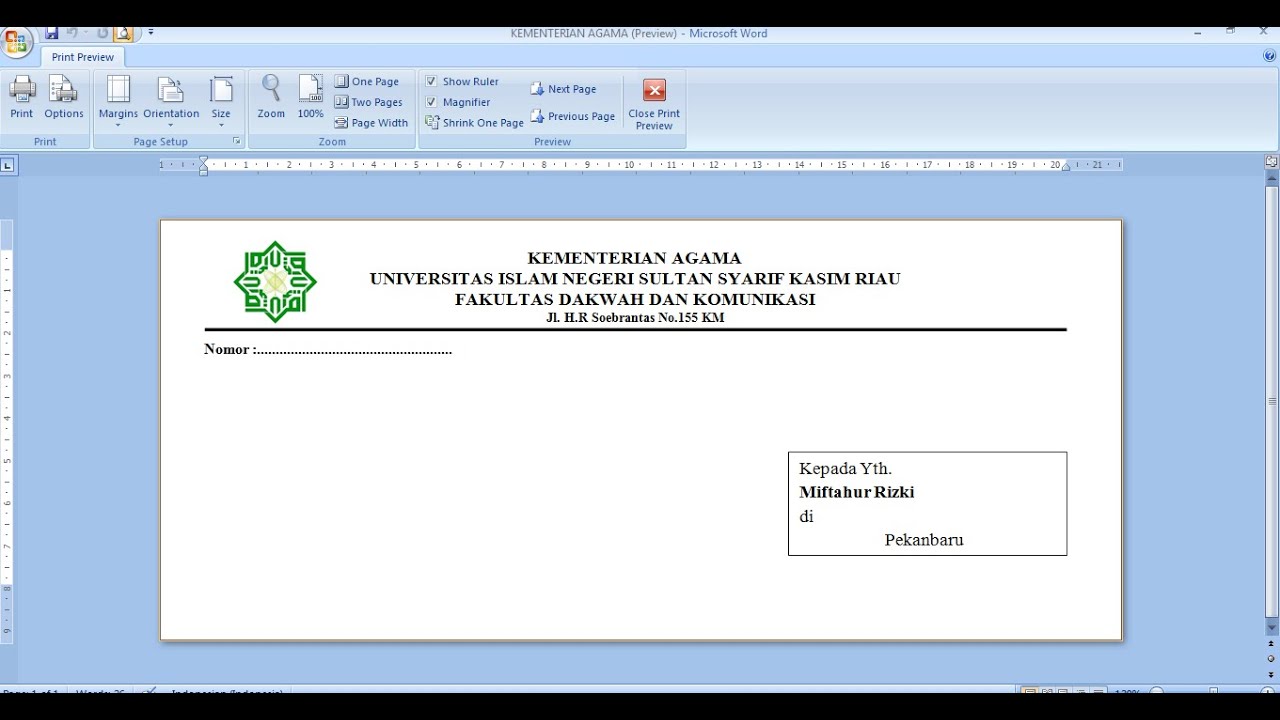This screenshot has width=1280, height=720.
Task: Click the tab selector at ruler corner
Action: pyautogui.click(x=8, y=165)
